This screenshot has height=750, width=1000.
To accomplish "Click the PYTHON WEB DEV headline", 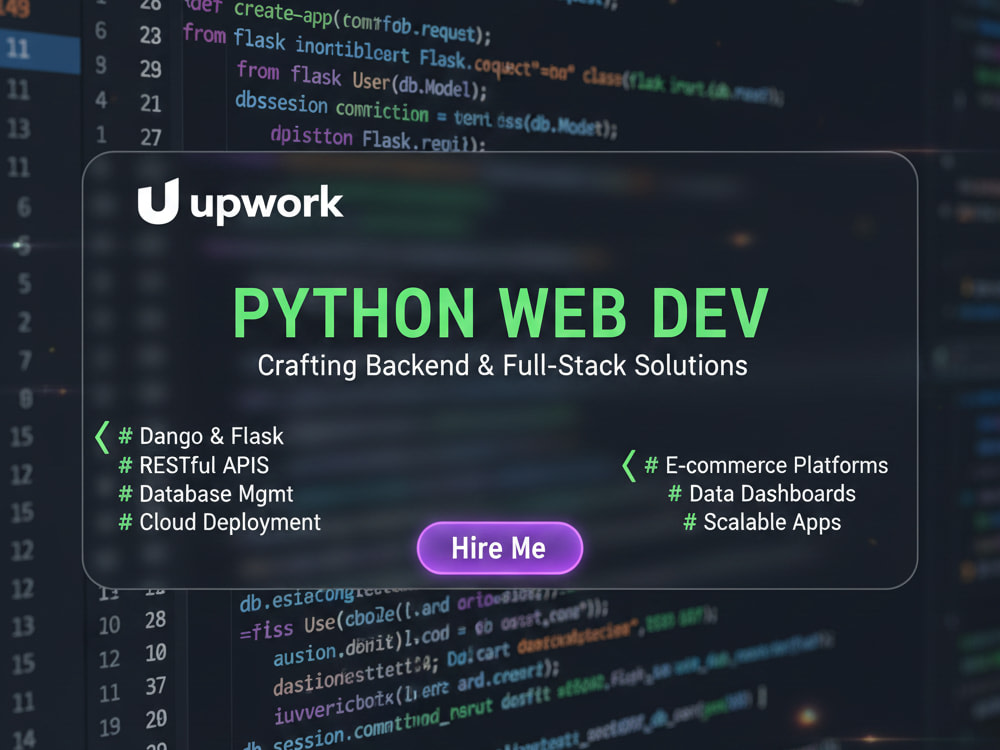I will pyautogui.click(x=501, y=312).
